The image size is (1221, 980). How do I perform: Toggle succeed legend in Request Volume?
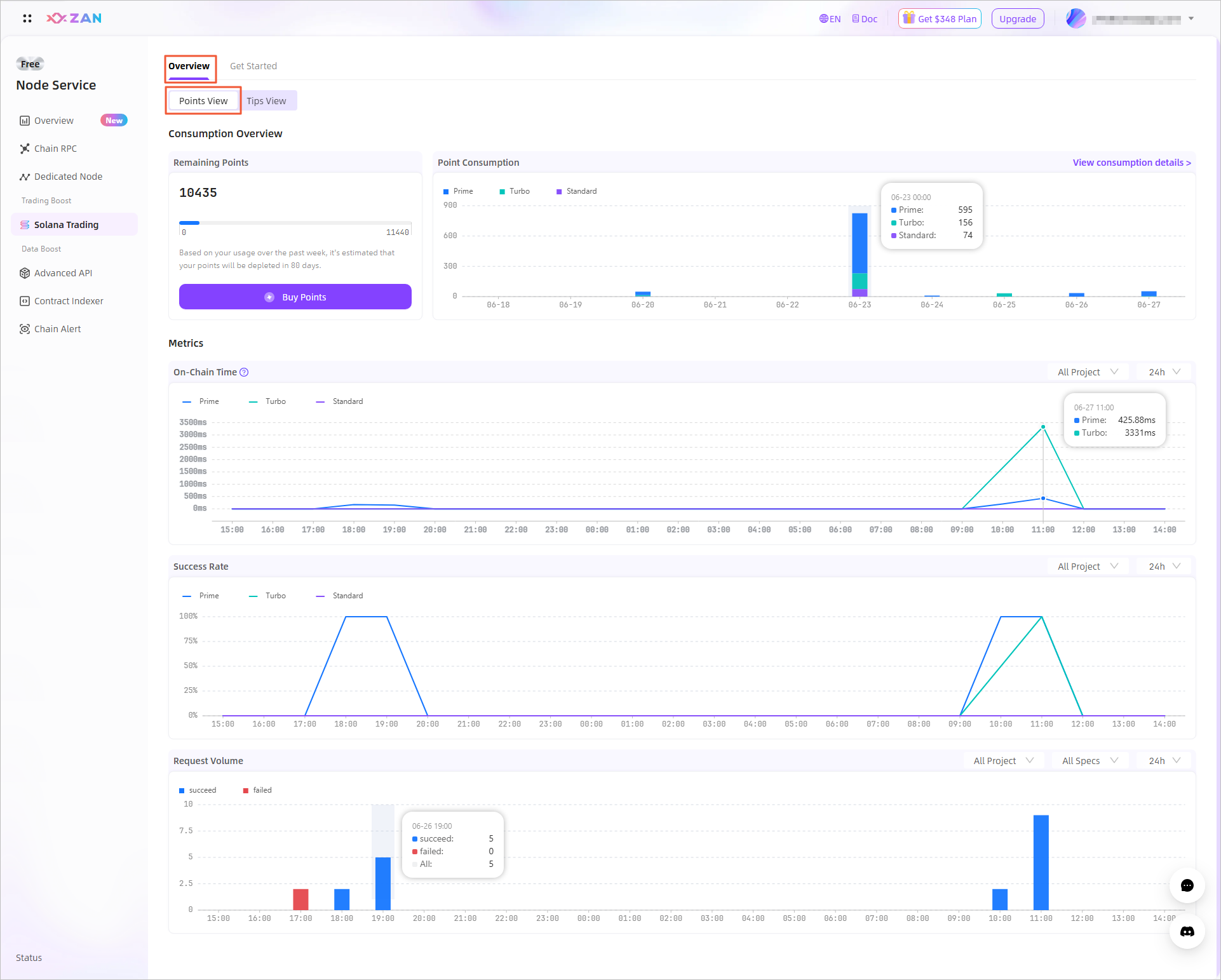point(198,790)
